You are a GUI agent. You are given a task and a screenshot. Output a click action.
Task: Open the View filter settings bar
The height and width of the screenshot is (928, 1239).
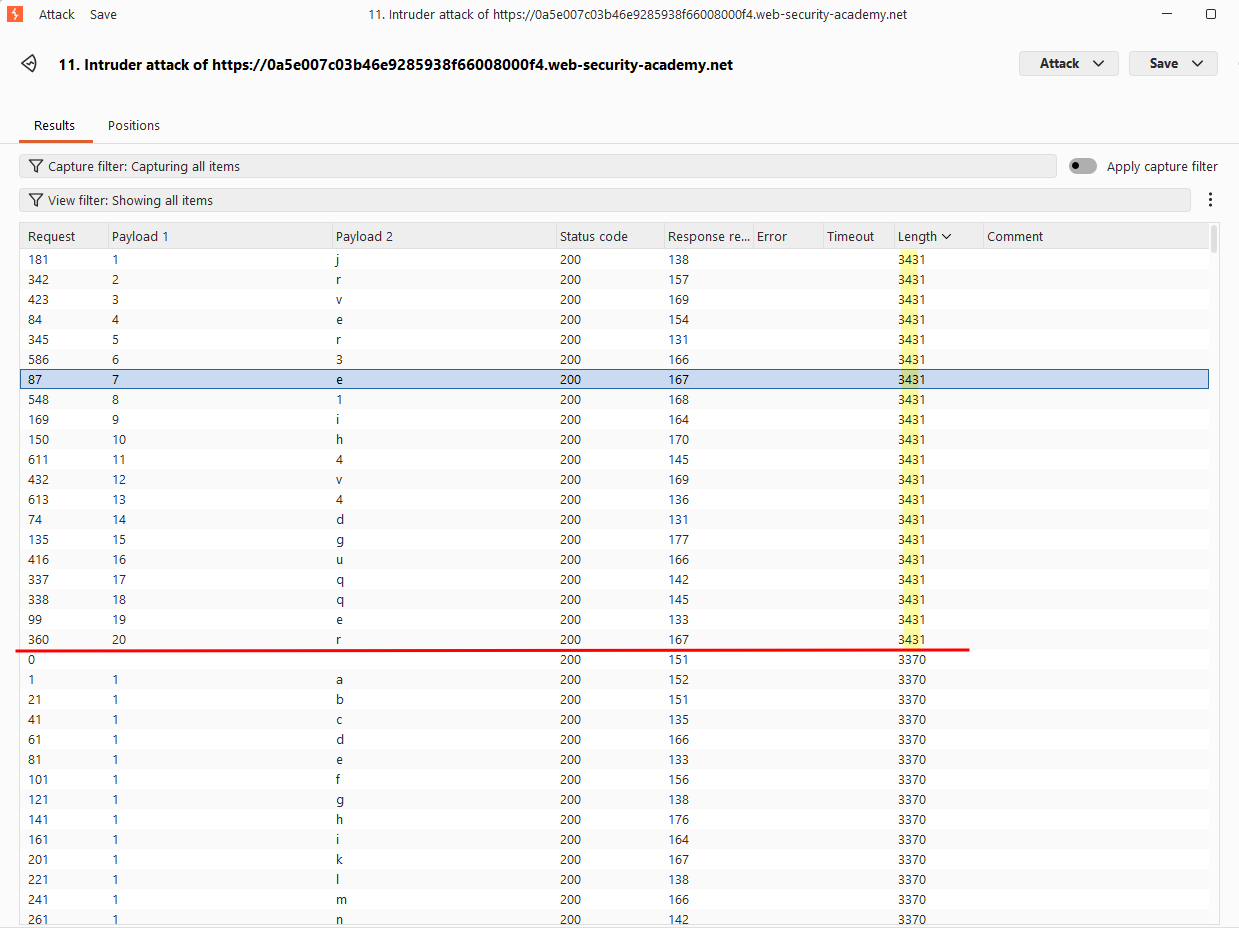pos(605,200)
